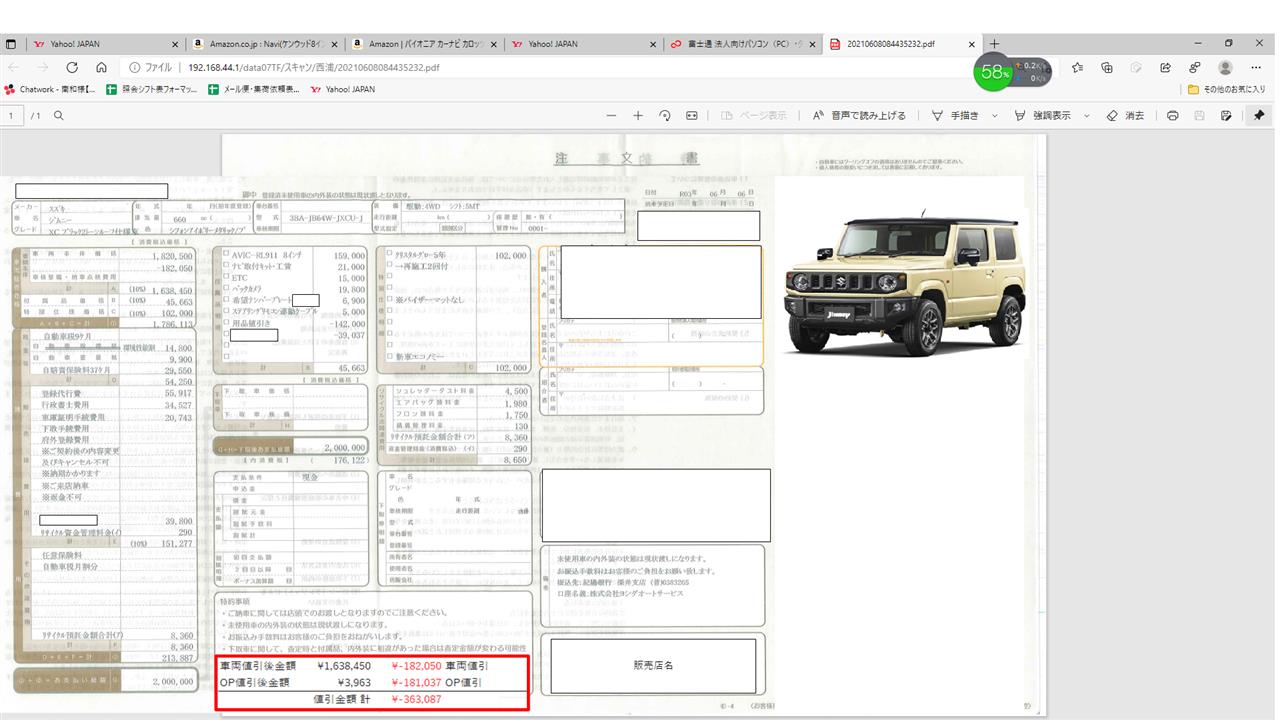Click the 特約事項 heading text
Image resolution: width=1280 pixels, height=720 pixels.
coord(233,600)
